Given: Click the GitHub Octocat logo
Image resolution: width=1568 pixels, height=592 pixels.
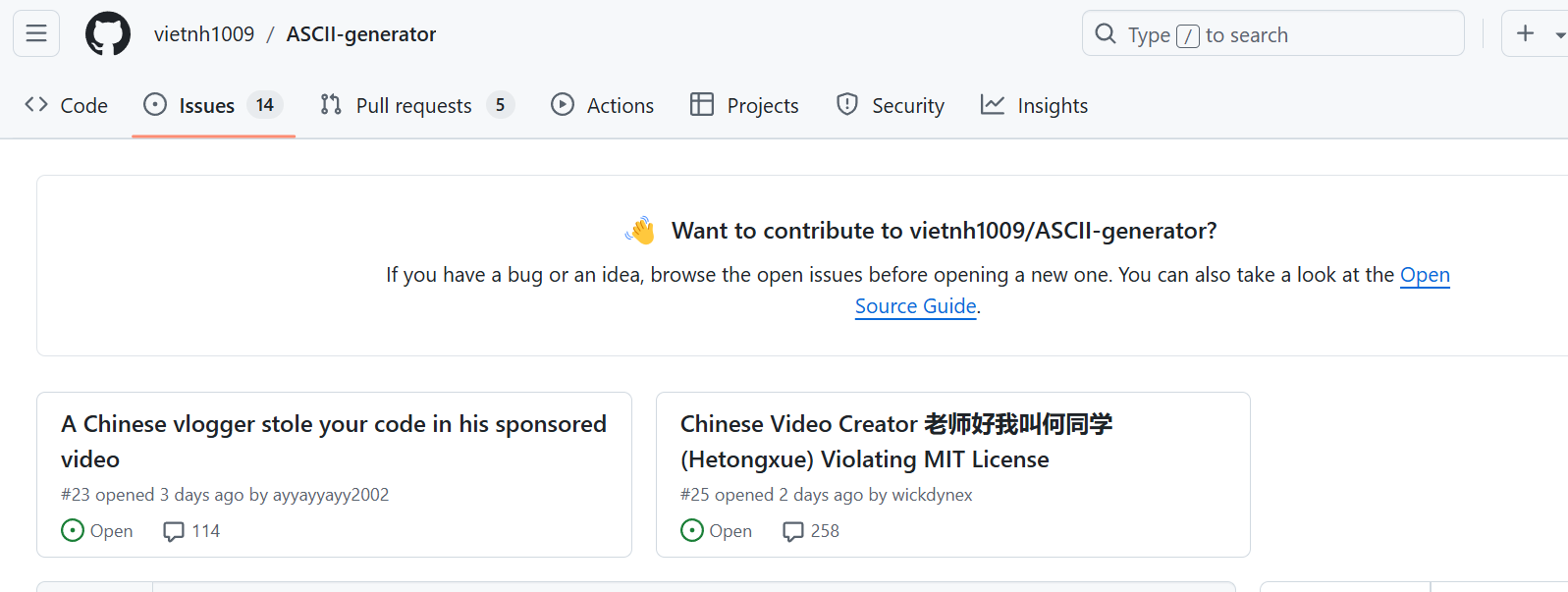Looking at the screenshot, I should pos(108,34).
